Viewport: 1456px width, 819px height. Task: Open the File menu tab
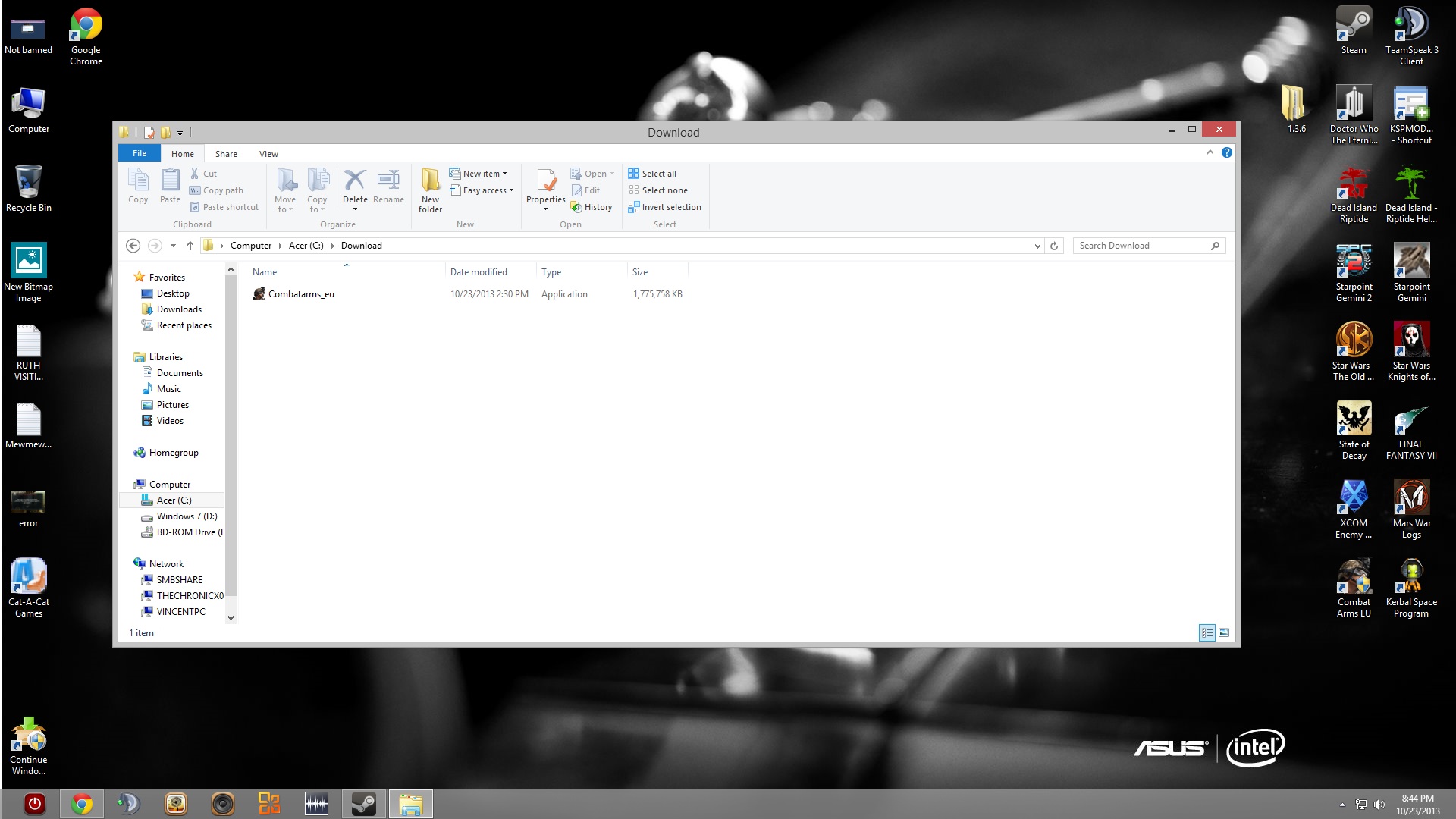point(140,153)
